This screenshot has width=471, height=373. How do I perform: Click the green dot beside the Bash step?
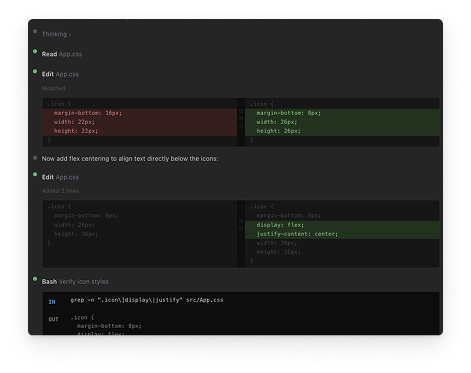(x=35, y=279)
